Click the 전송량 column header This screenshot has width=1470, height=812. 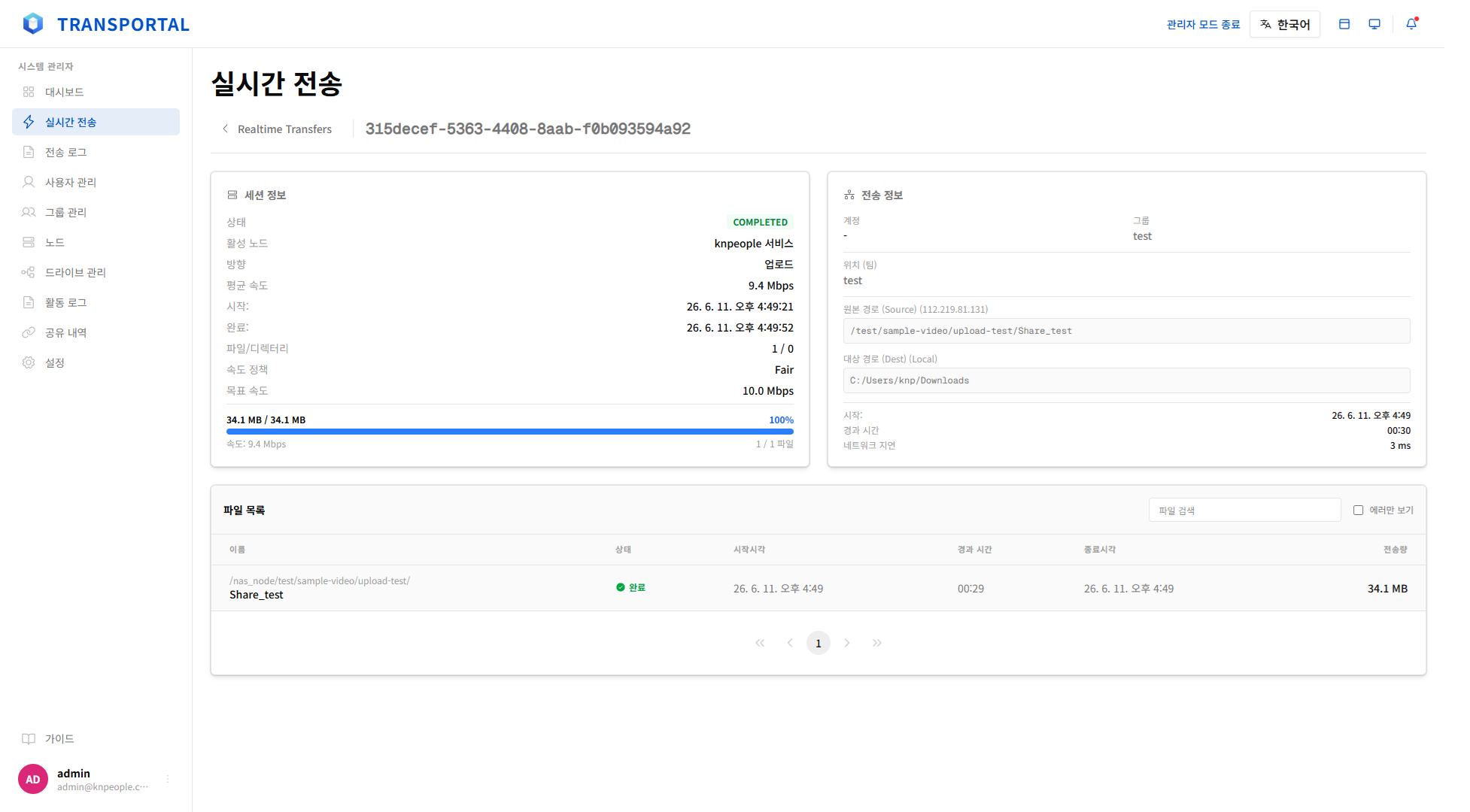1396,550
